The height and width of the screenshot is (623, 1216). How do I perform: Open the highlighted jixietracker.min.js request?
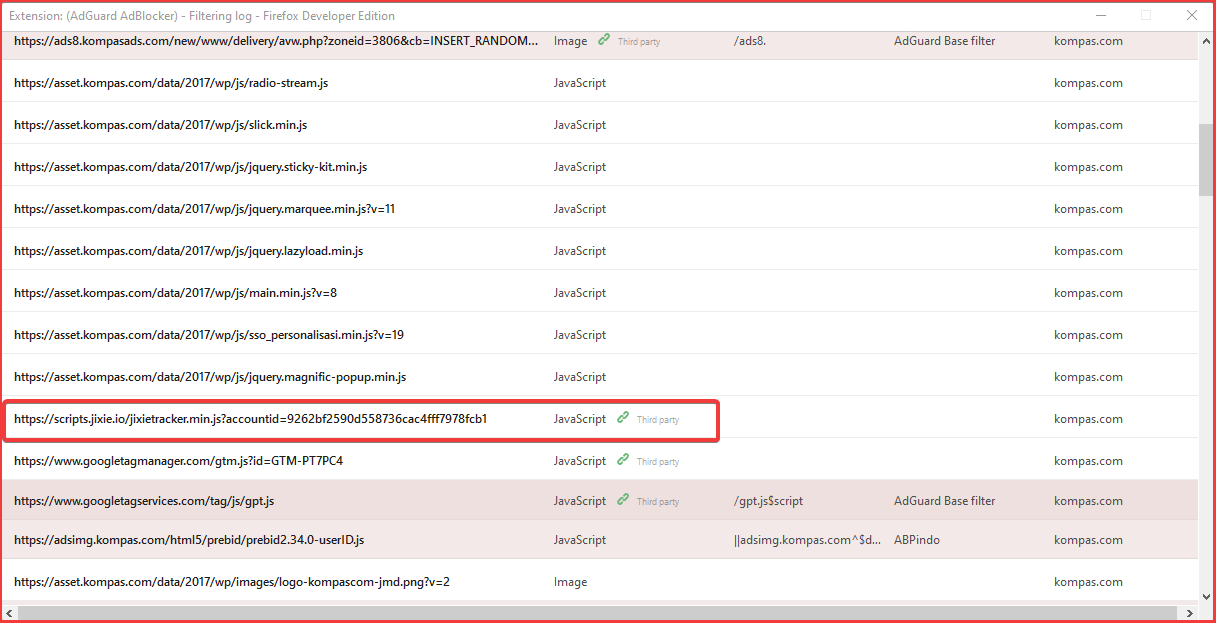coord(250,418)
